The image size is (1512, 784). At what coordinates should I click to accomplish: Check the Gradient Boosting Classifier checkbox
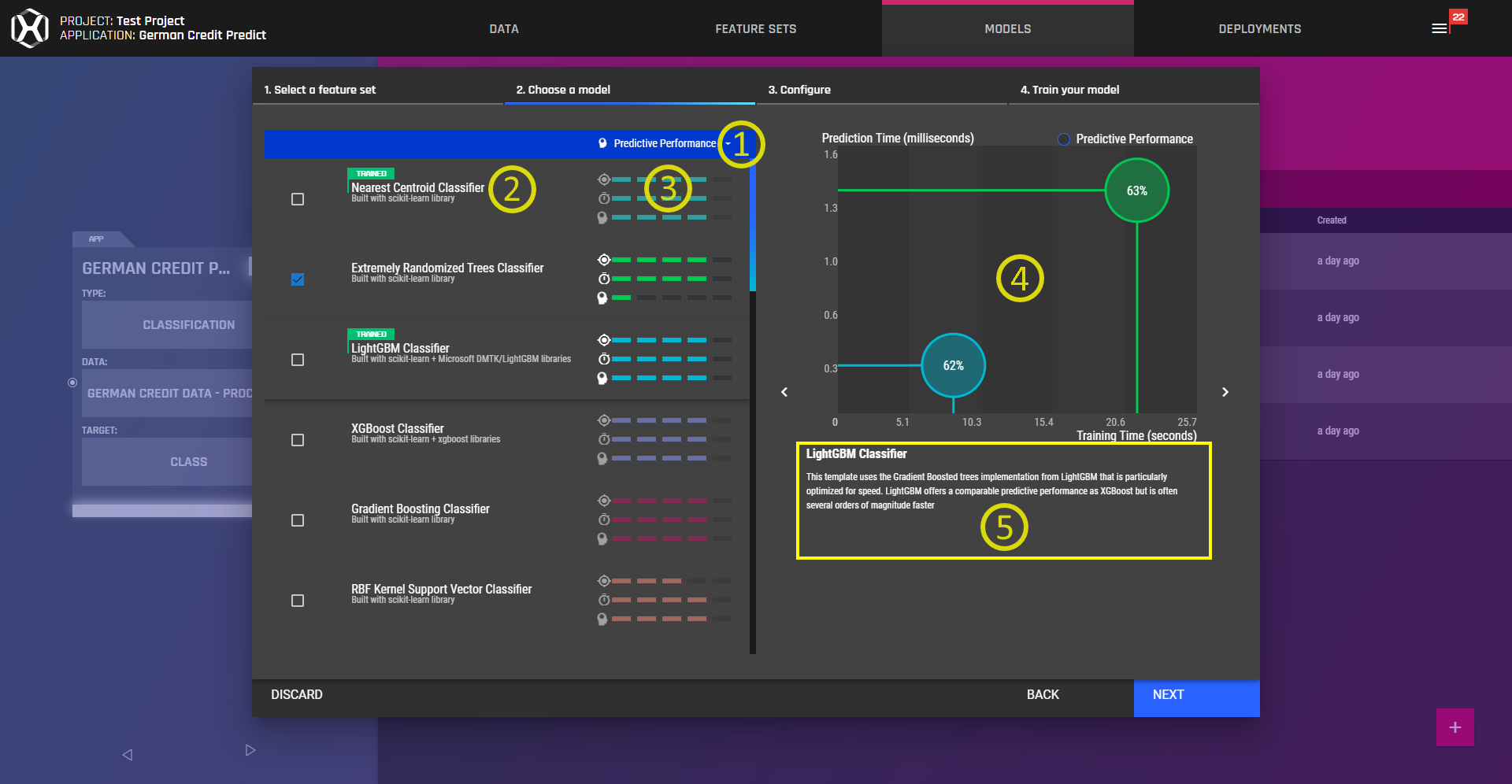point(298,520)
